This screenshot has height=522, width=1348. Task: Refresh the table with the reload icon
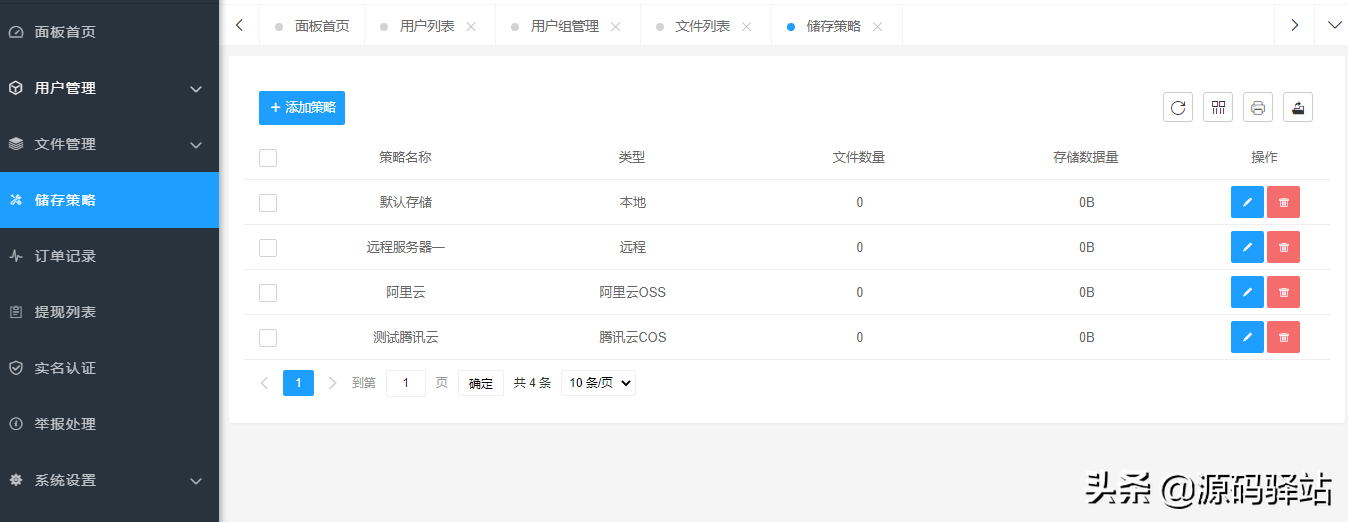tap(1178, 108)
